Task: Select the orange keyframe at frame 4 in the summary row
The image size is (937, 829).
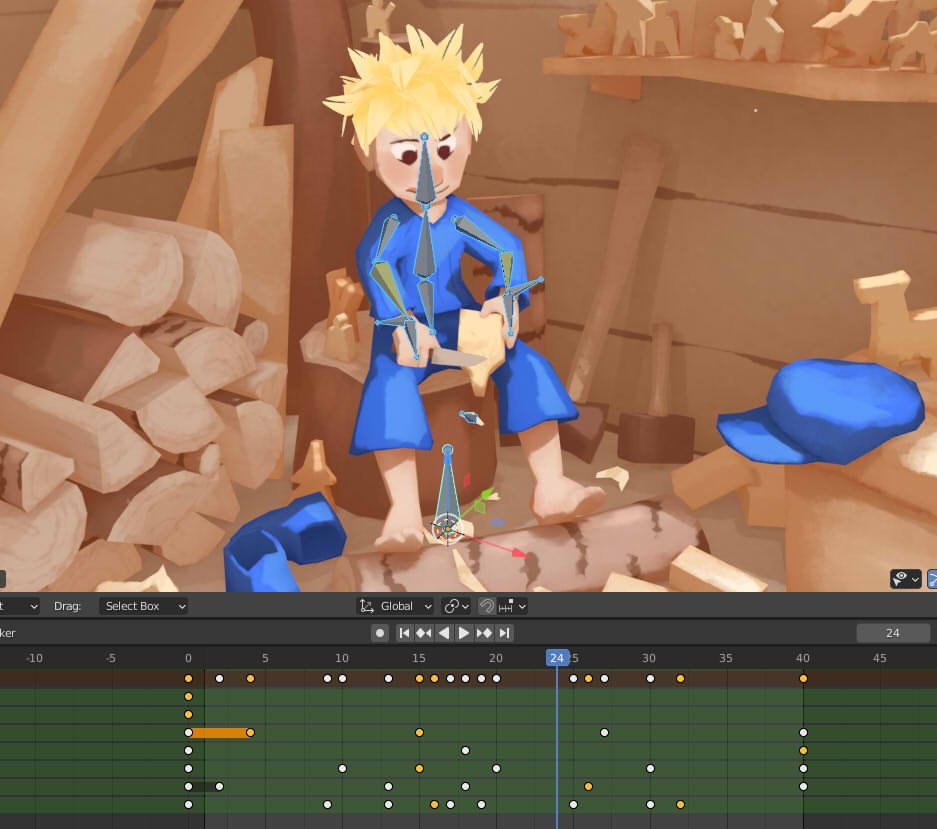Action: click(x=250, y=679)
